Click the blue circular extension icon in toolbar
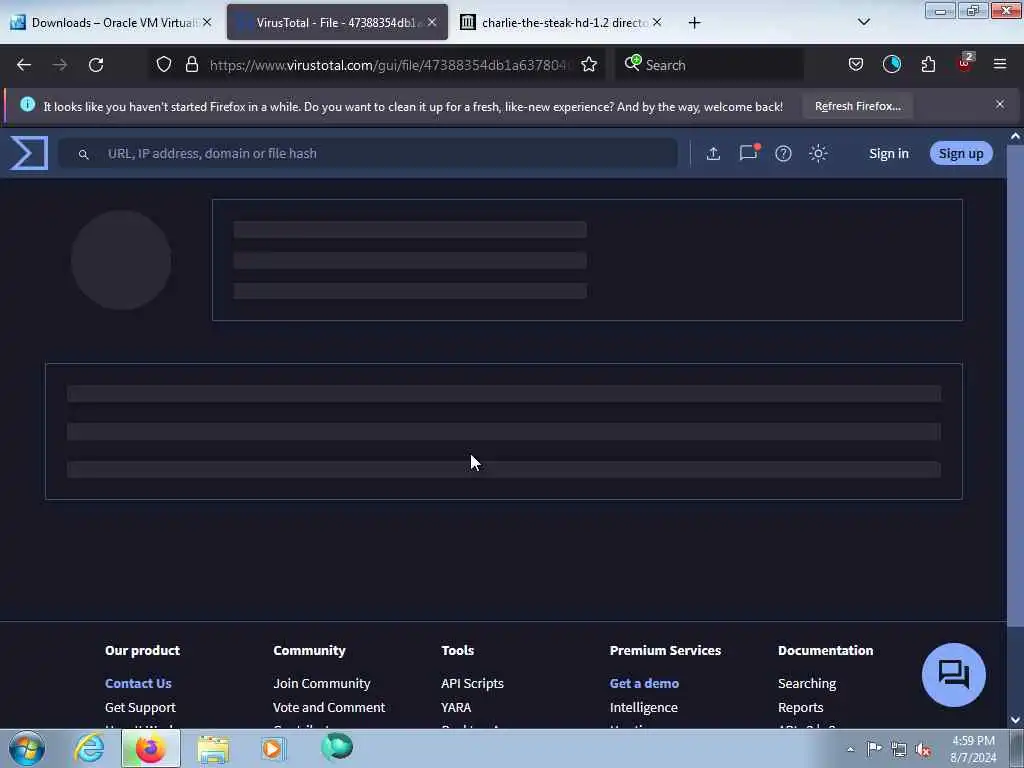Screen dimensions: 1024x768 891,64
